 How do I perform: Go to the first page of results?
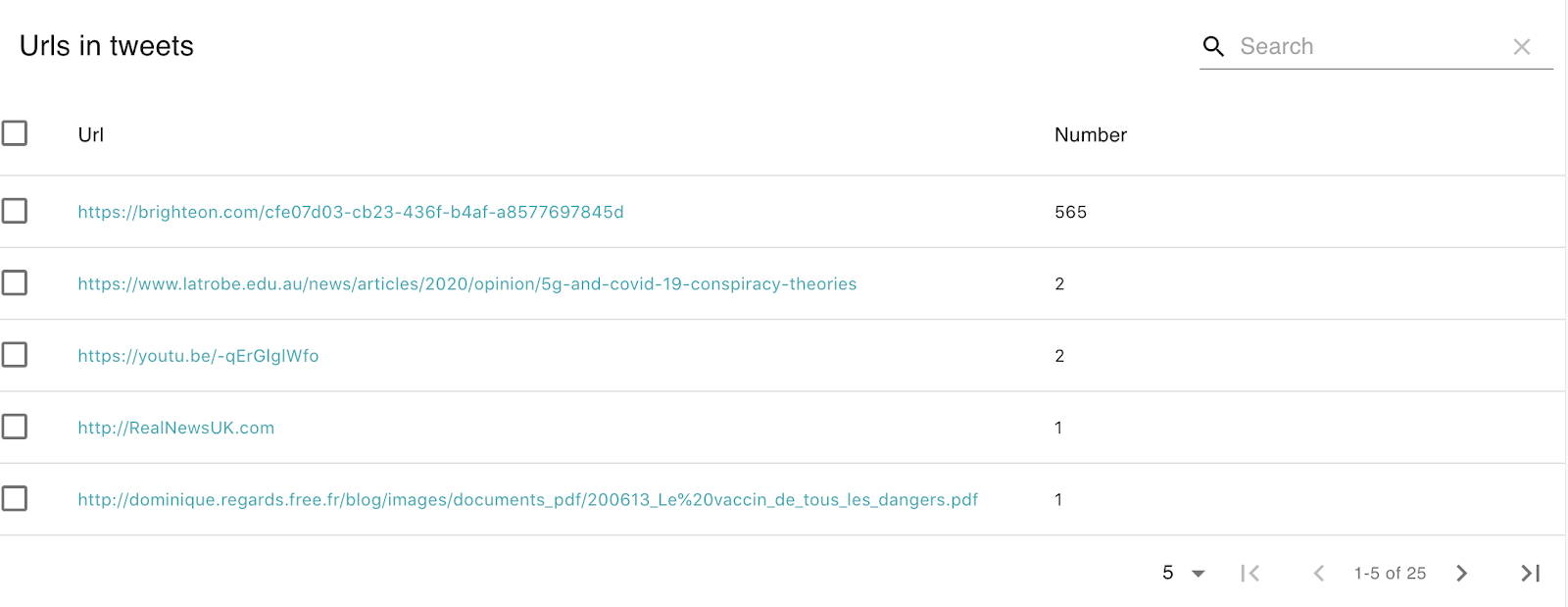pos(1249,574)
